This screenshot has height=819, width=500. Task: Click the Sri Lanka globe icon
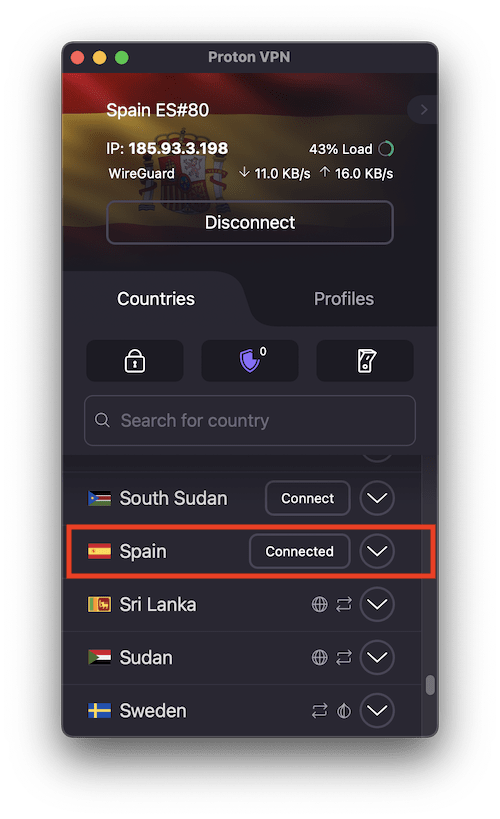coord(319,604)
